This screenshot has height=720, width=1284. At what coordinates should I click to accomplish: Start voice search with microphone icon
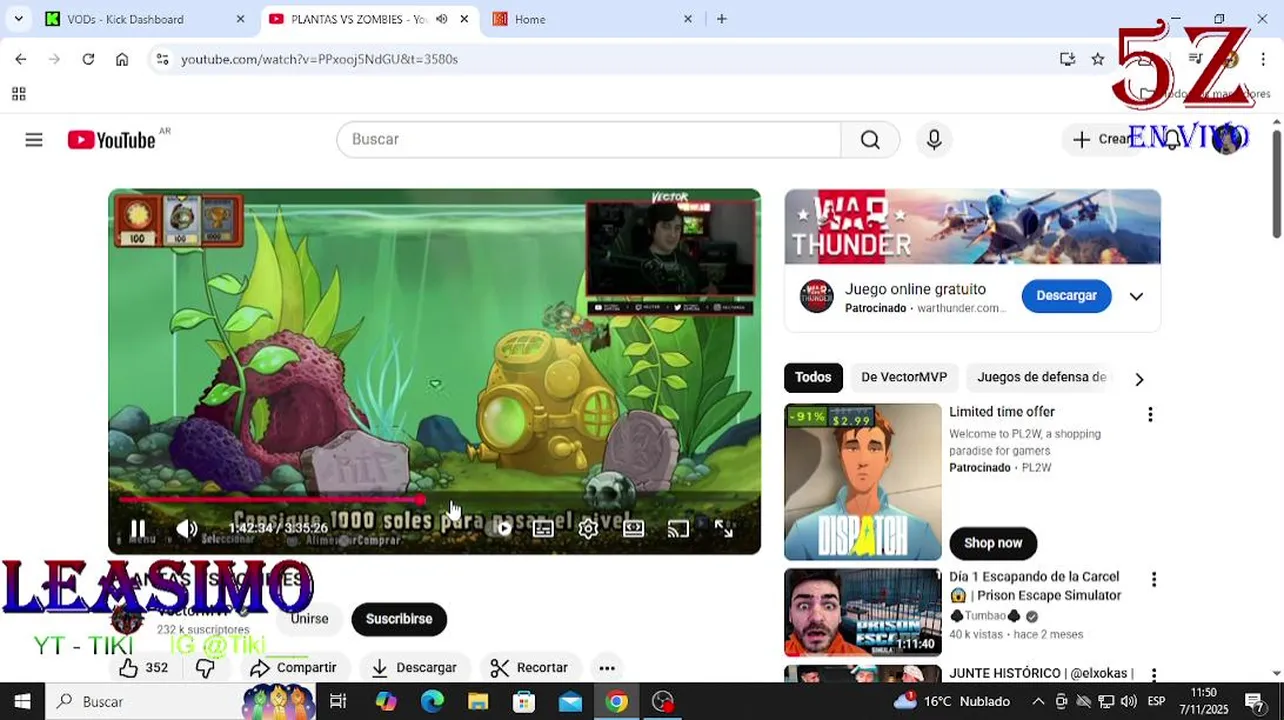[934, 139]
